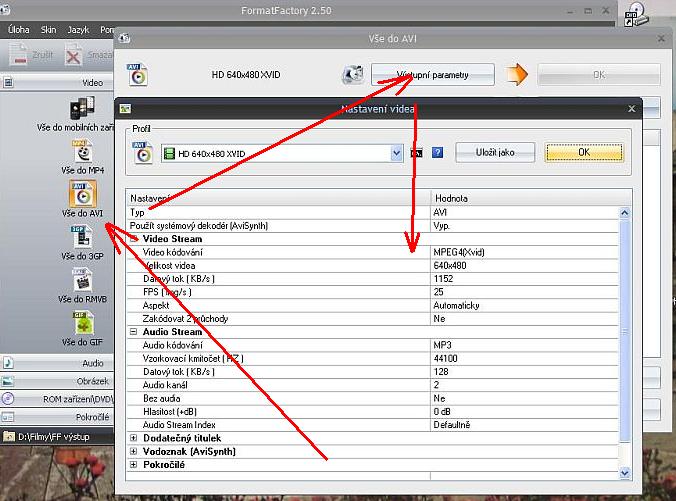The width and height of the screenshot is (676, 501).
Task: Click the Automaticky aspect value
Action: click(x=456, y=306)
